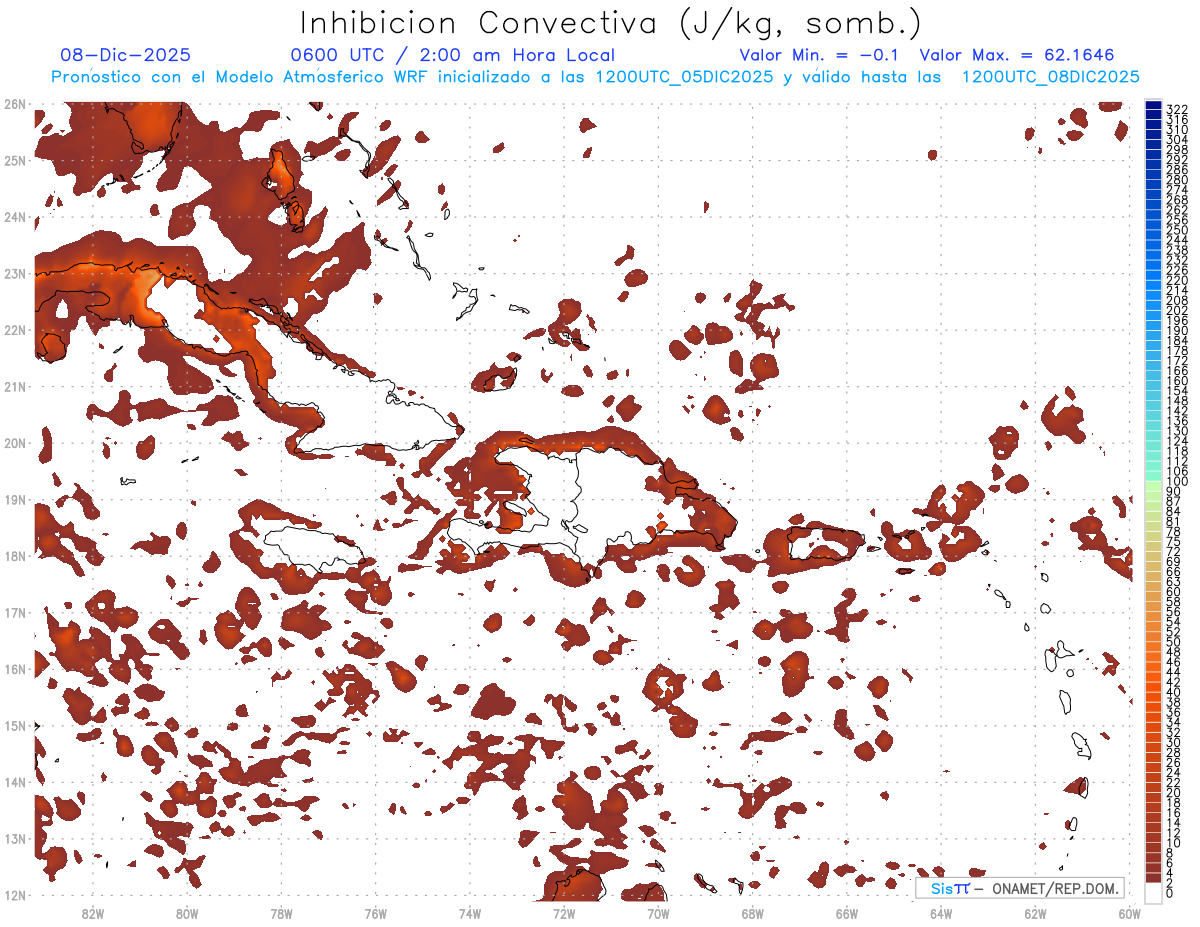
Task: Click the title 'Inhibicion Convectiva (J/kg, somb.)'
Action: pyautogui.click(x=611, y=23)
